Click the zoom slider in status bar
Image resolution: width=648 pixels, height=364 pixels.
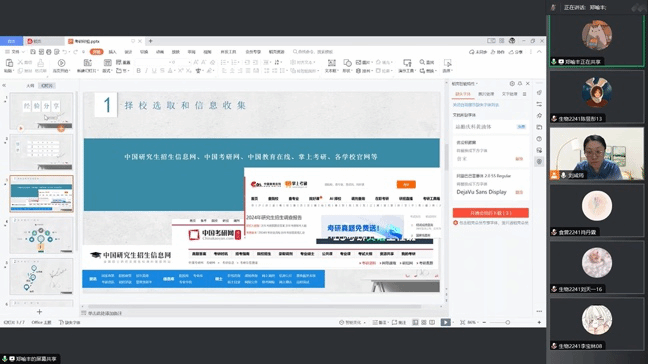coord(507,322)
